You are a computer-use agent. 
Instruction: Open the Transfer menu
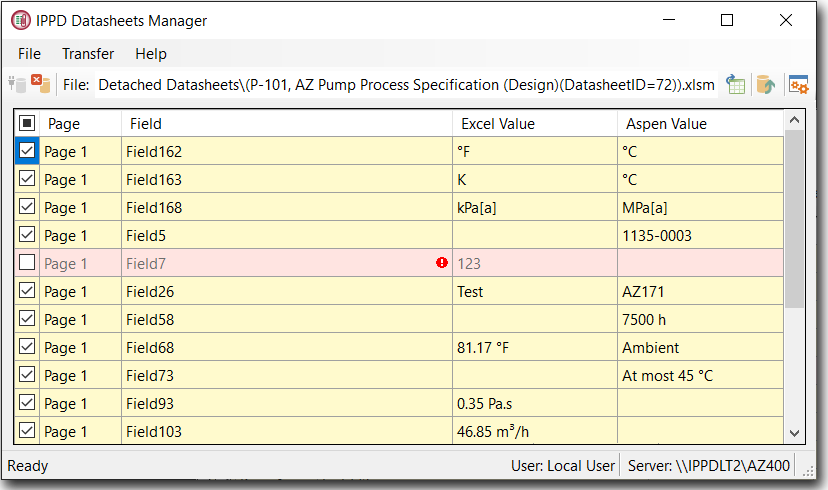click(88, 54)
